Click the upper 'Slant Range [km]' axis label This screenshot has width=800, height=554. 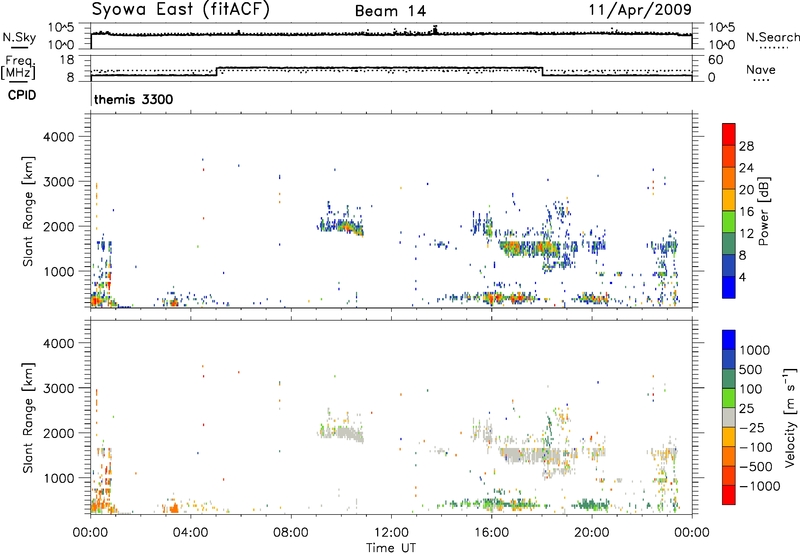pos(28,211)
